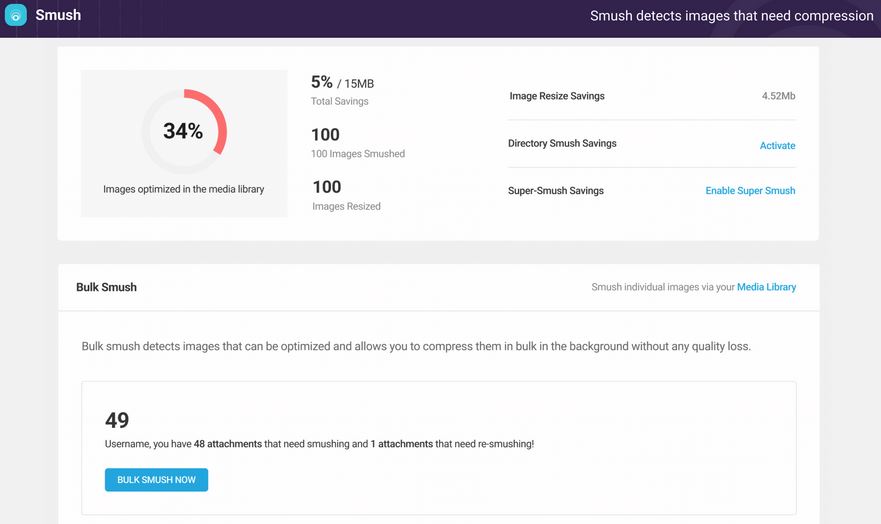The width and height of the screenshot is (881, 524).
Task: Click the 48 attachments bold text
Action: click(228, 444)
